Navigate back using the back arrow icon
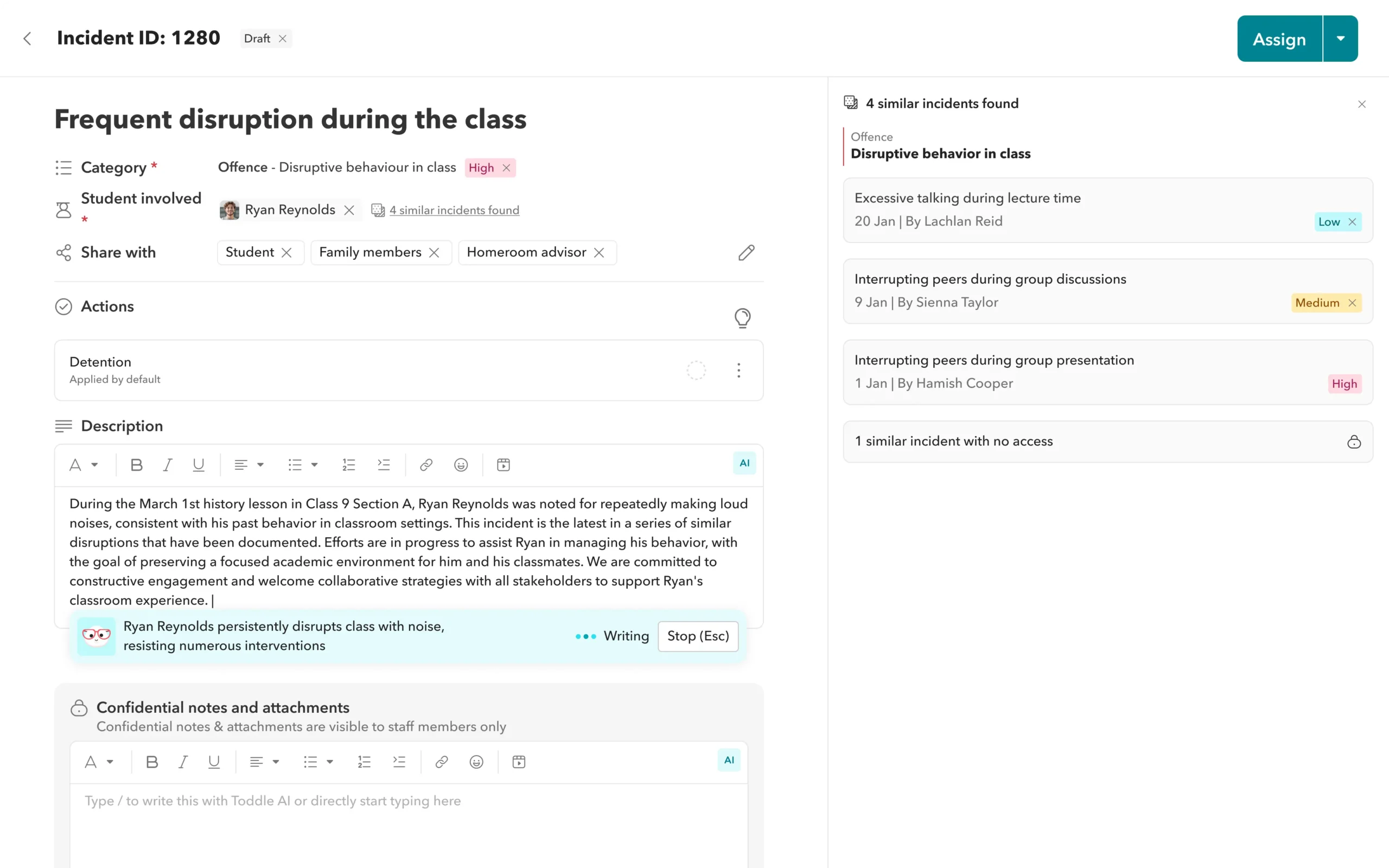This screenshot has height=868, width=1389. tap(28, 39)
